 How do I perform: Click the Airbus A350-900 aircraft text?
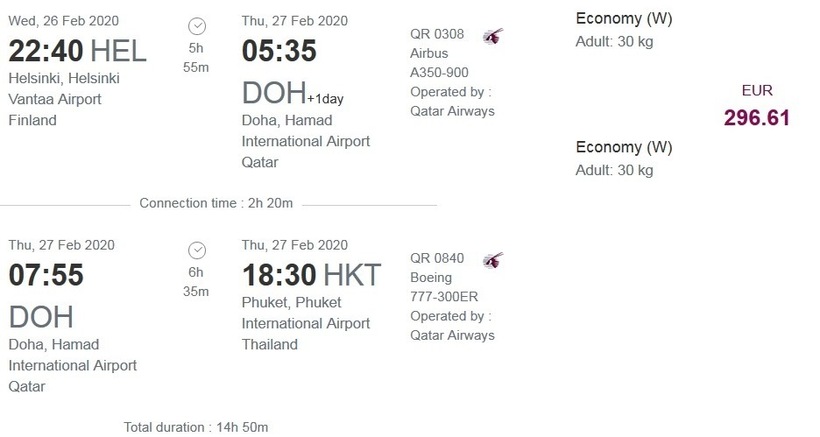[439, 62]
